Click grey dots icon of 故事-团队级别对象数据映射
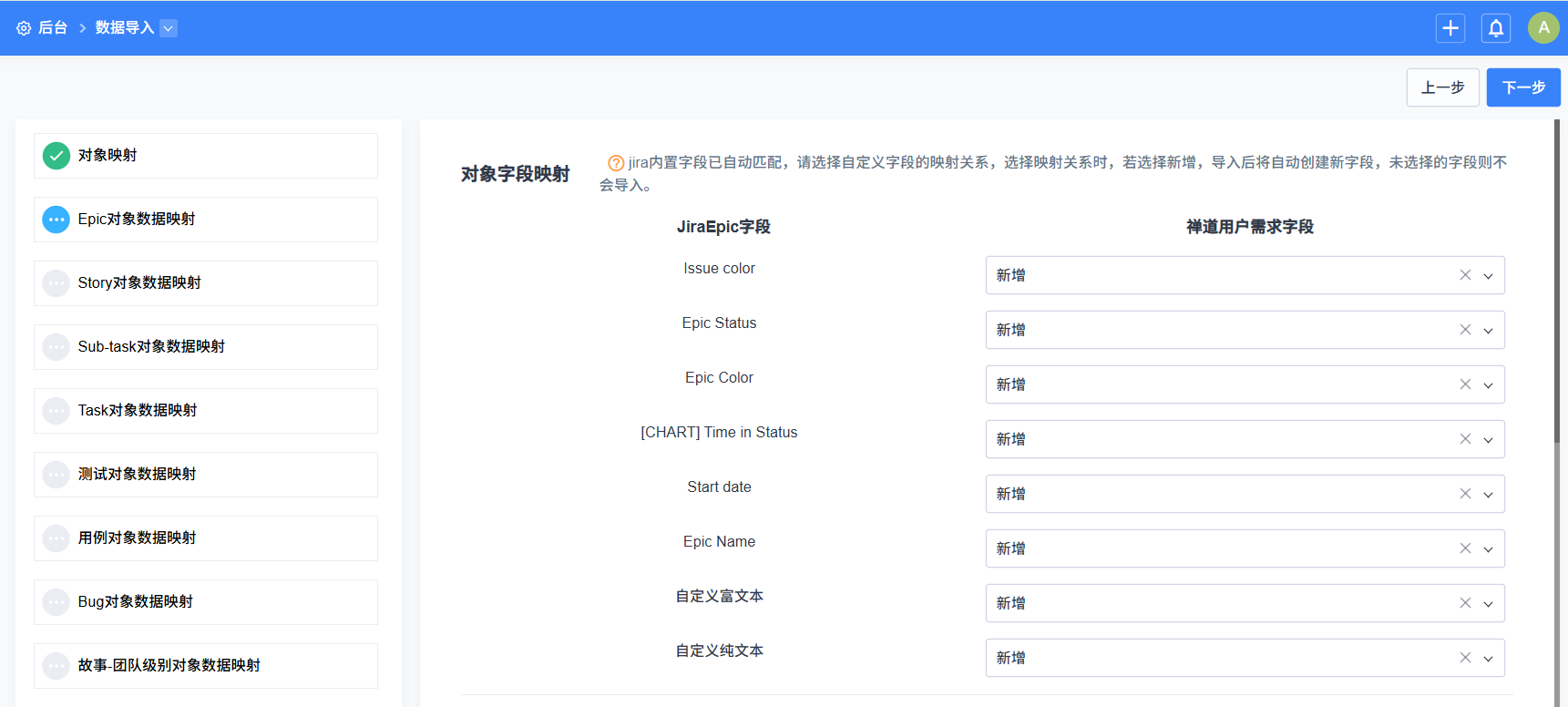Image resolution: width=1568 pixels, height=707 pixels. click(x=56, y=666)
